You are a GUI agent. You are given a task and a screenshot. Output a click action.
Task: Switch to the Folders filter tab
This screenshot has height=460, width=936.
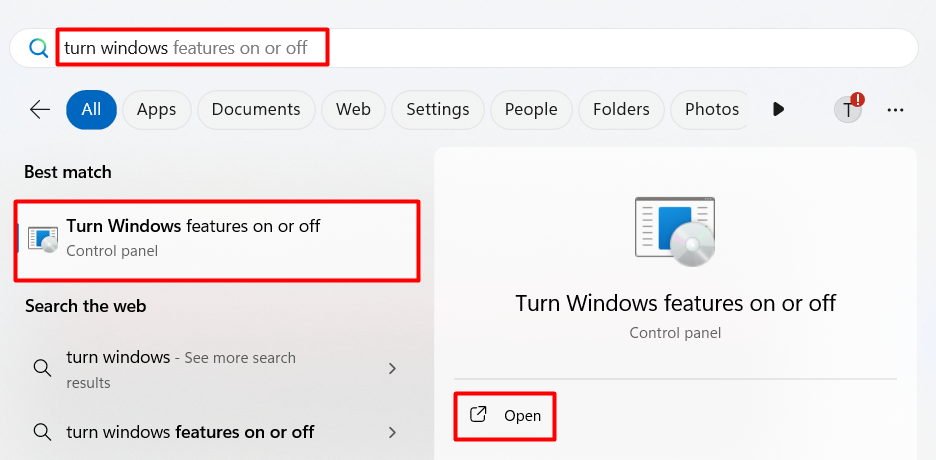point(621,110)
